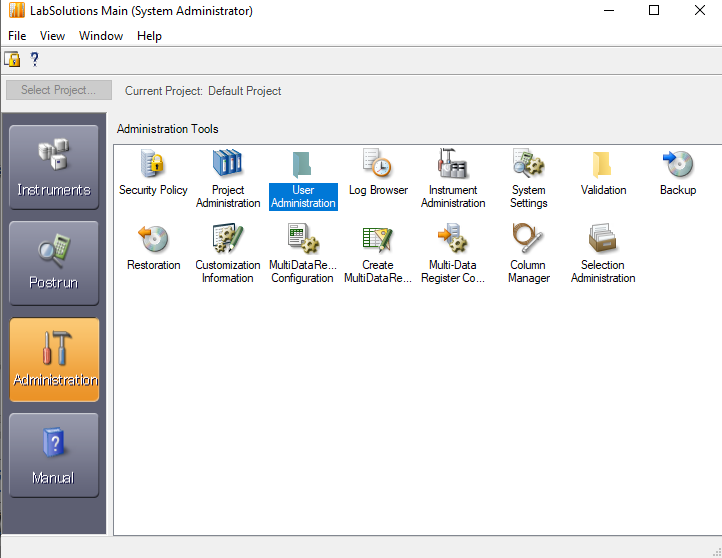
Task: Open Multi-Data Register Co... tool
Action: point(453,254)
